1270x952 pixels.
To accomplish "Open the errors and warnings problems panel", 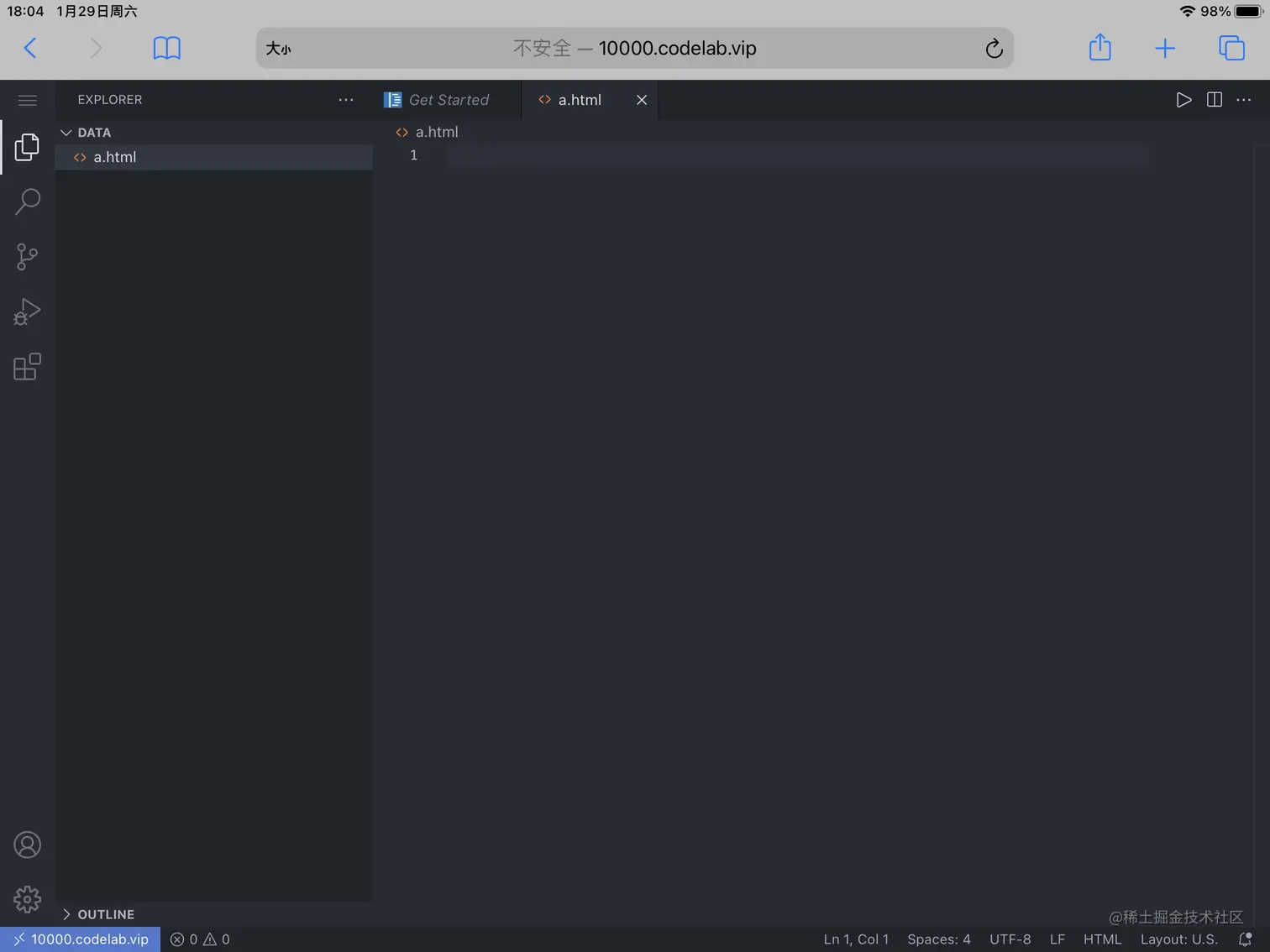I will tap(200, 939).
